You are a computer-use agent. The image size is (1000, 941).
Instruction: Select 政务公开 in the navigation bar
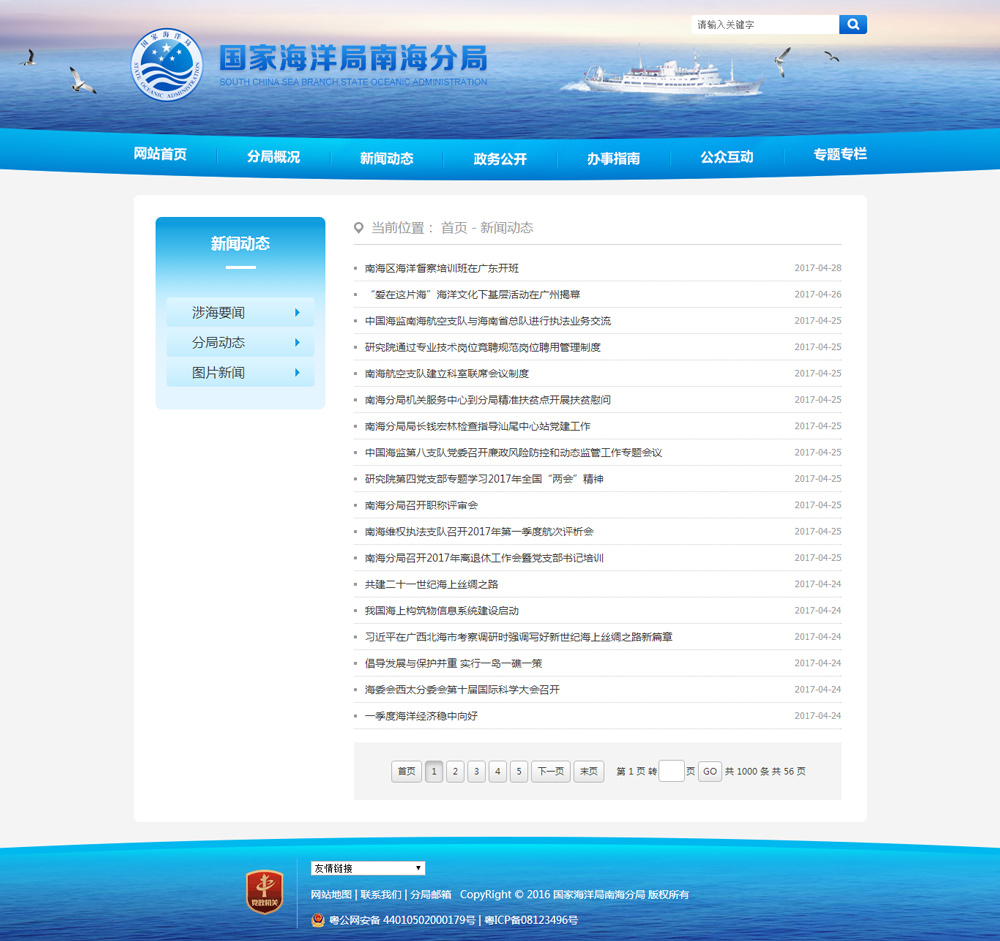point(500,159)
